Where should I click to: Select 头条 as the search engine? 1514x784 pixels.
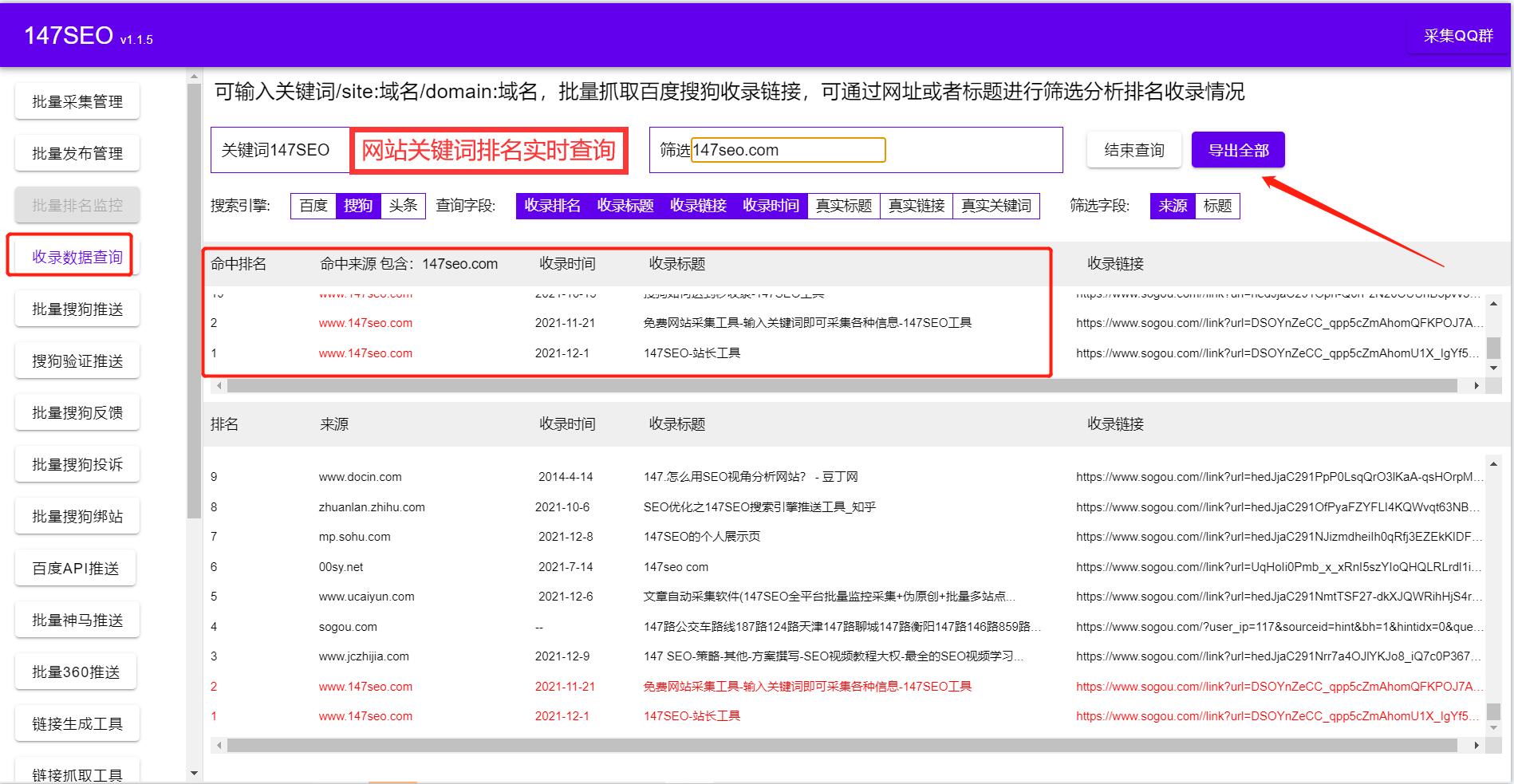[x=403, y=205]
